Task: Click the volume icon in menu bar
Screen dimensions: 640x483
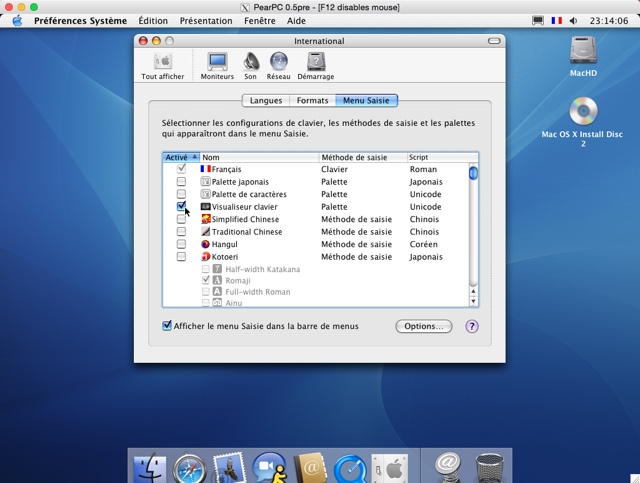Action: [x=573, y=20]
